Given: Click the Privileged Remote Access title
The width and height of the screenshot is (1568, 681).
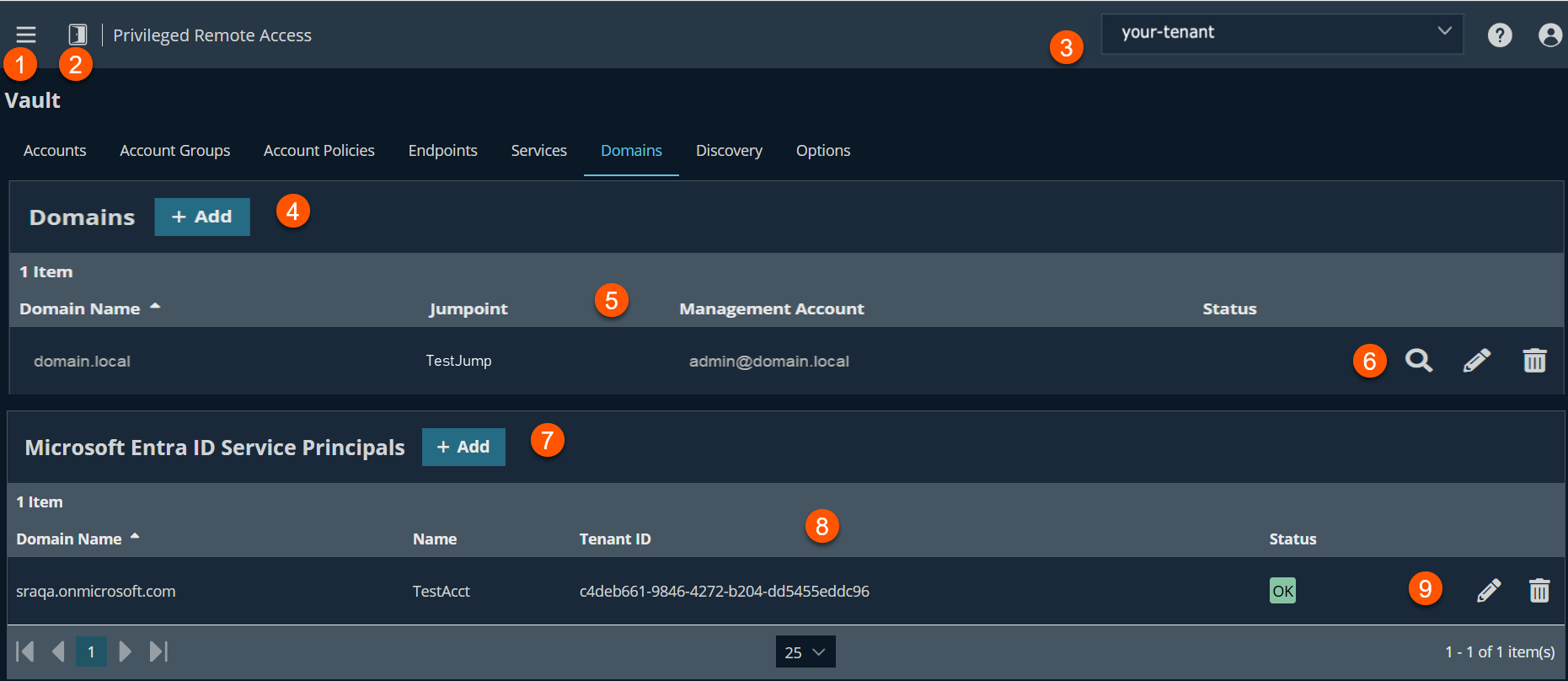Looking at the screenshot, I should pyautogui.click(x=212, y=35).
